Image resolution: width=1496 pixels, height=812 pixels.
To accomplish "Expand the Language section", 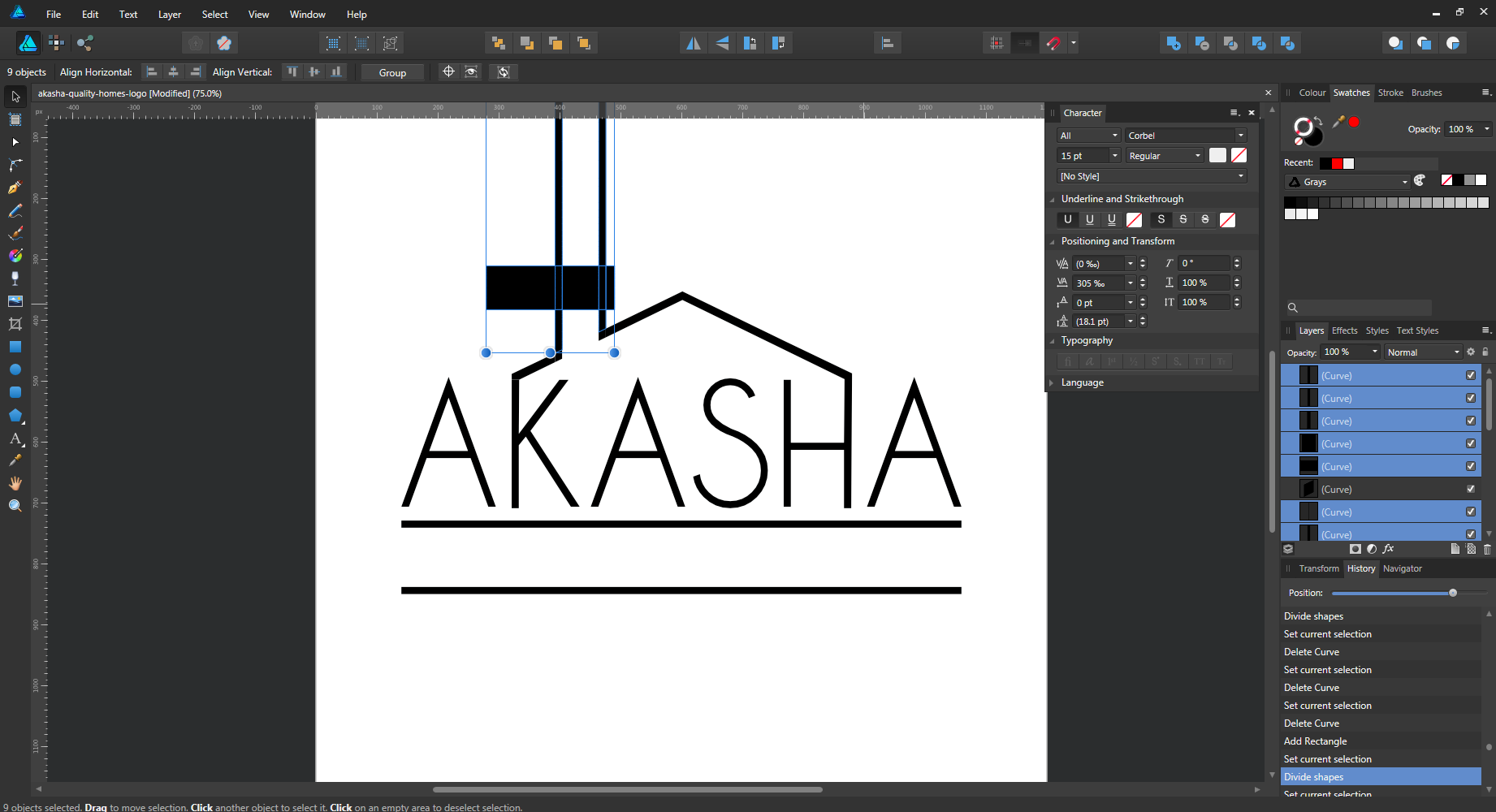I will pyautogui.click(x=1053, y=382).
